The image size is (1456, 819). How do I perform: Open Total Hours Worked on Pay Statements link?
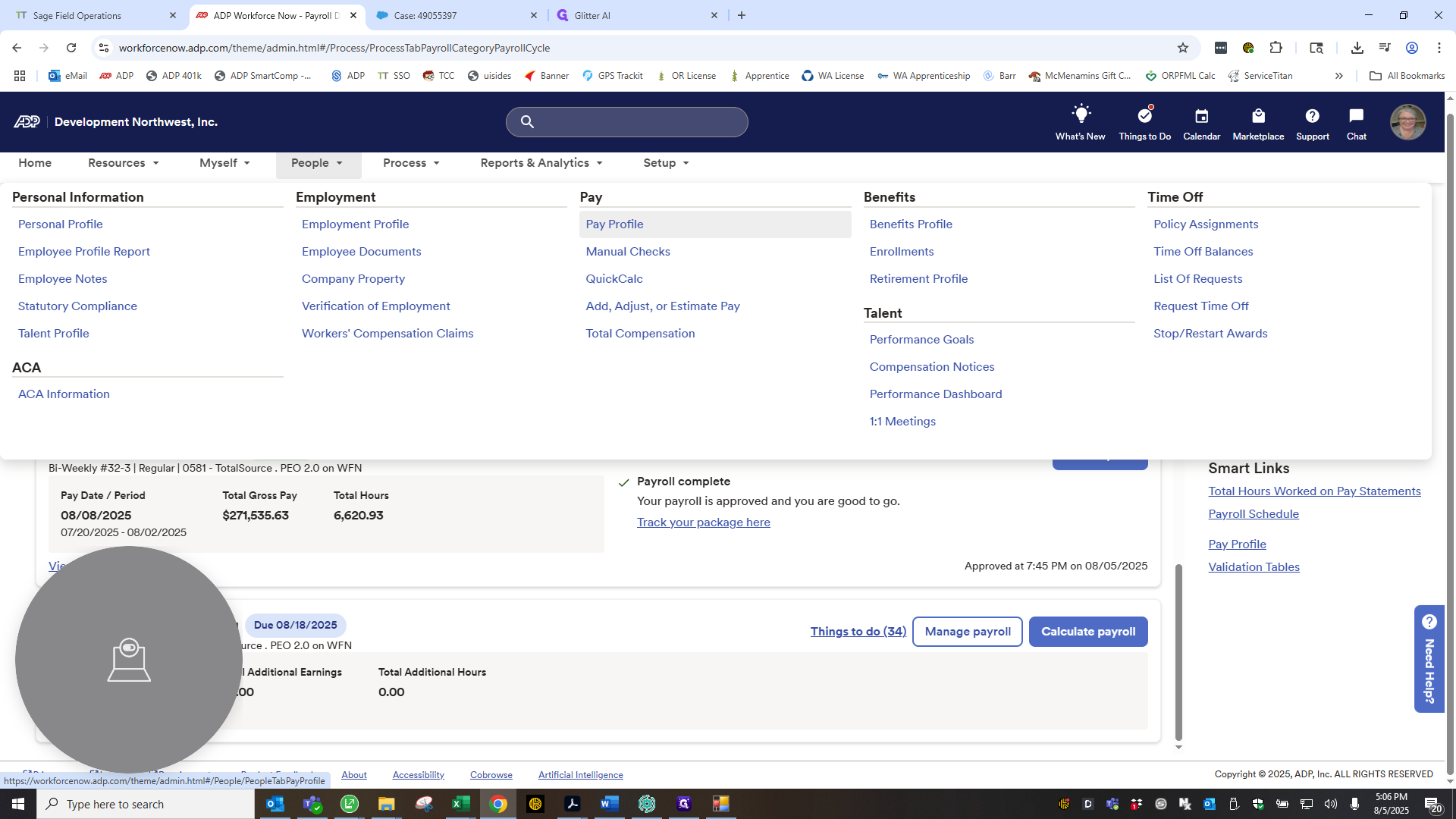coord(1314,491)
